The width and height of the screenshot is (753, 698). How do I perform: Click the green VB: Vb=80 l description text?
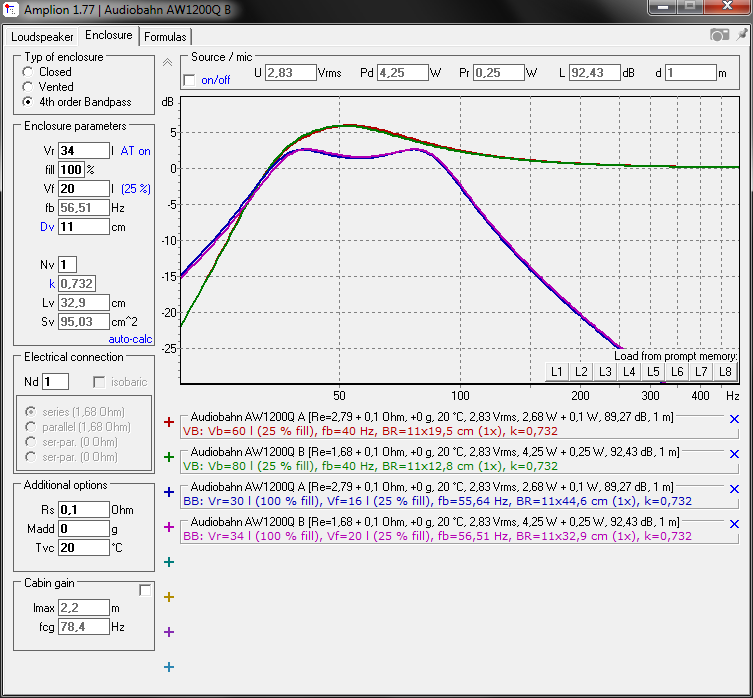[x=370, y=466]
